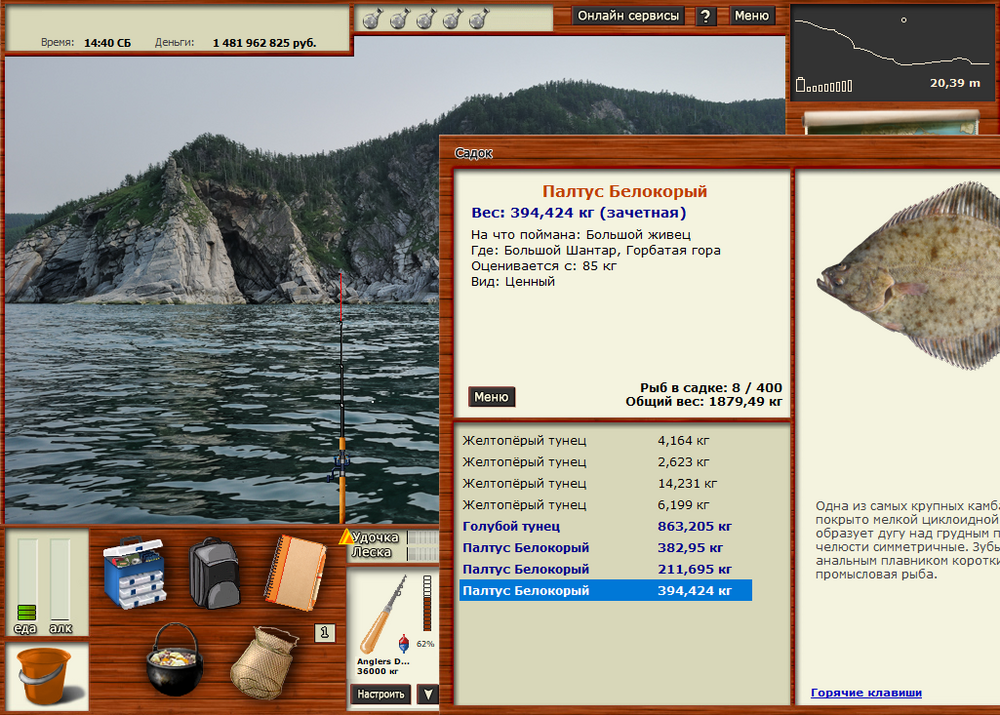Click the money amount 1 481 962 825 руб.
This screenshot has width=1000, height=715.
tap(265, 43)
